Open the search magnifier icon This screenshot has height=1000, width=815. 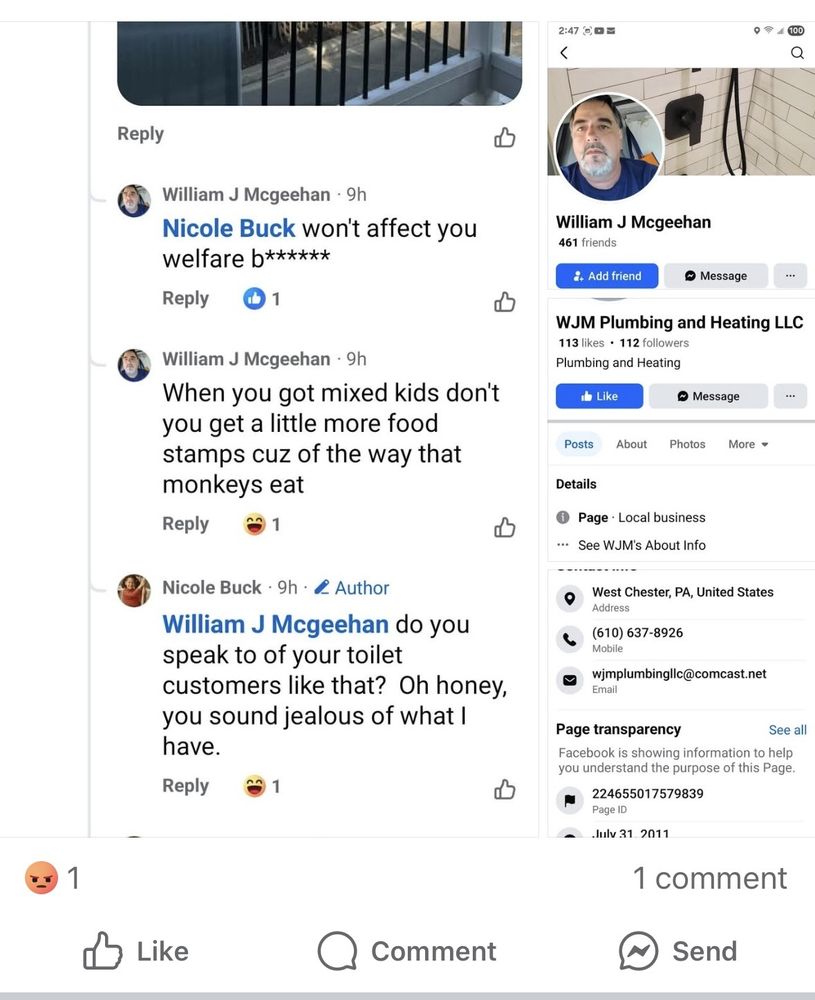[x=797, y=53]
